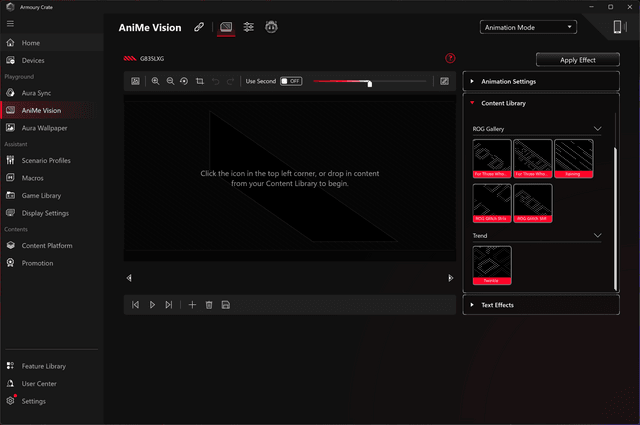This screenshot has height=425, width=640.
Task: Open Aura Wallpaper
Action: point(51,128)
